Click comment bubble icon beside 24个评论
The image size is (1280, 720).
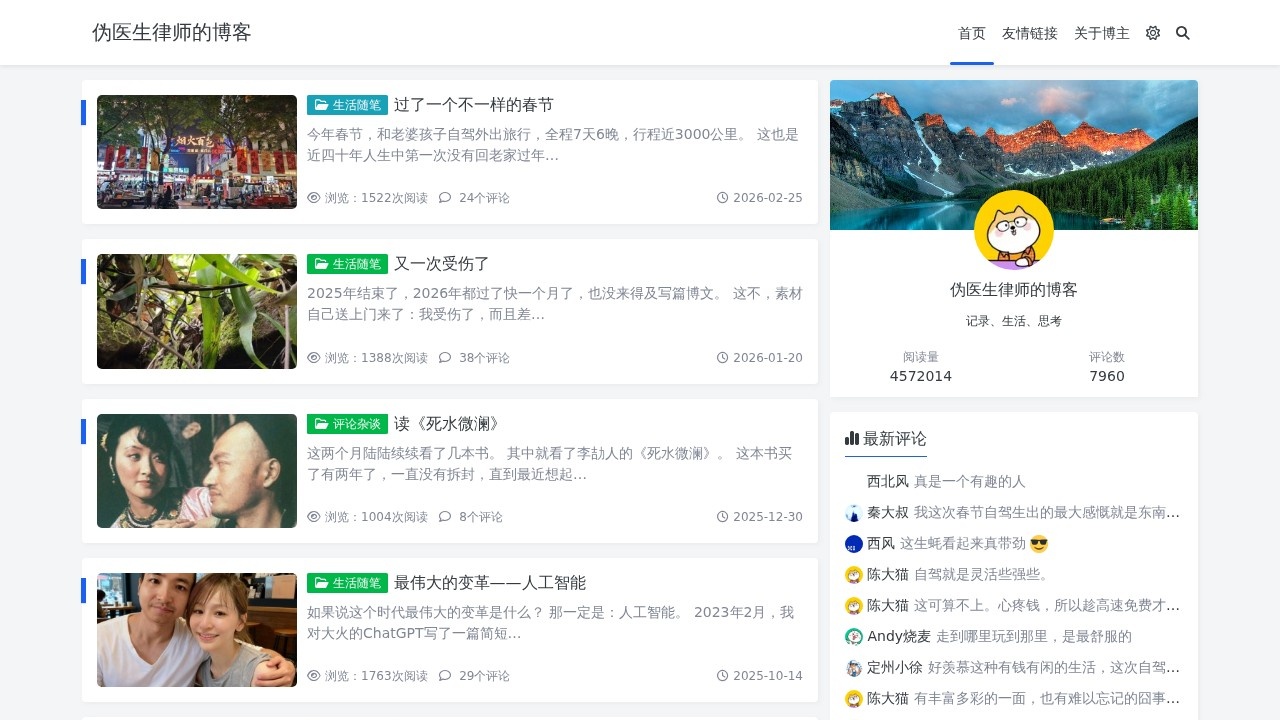(445, 198)
